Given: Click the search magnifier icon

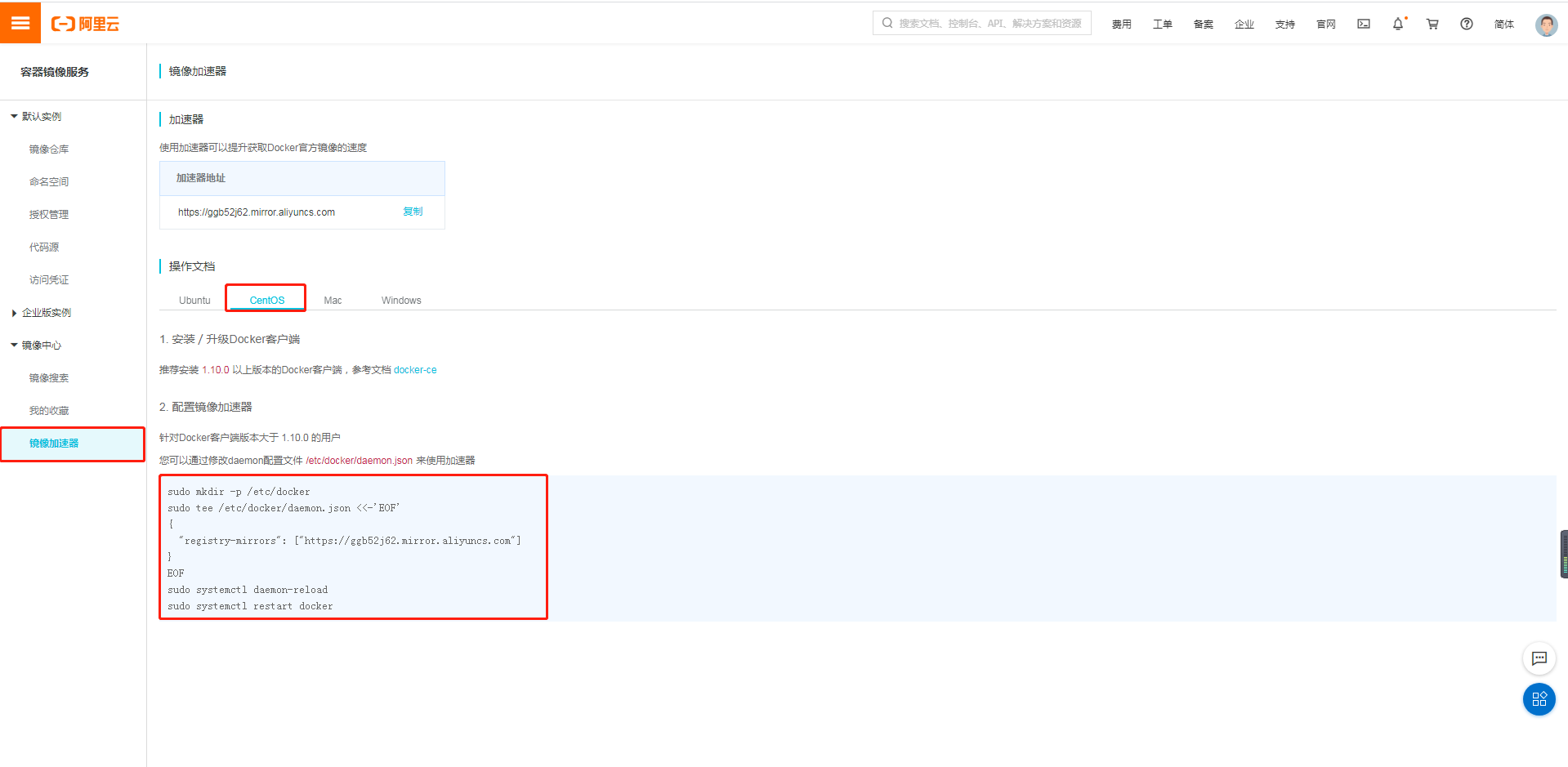Looking at the screenshot, I should (x=887, y=23).
